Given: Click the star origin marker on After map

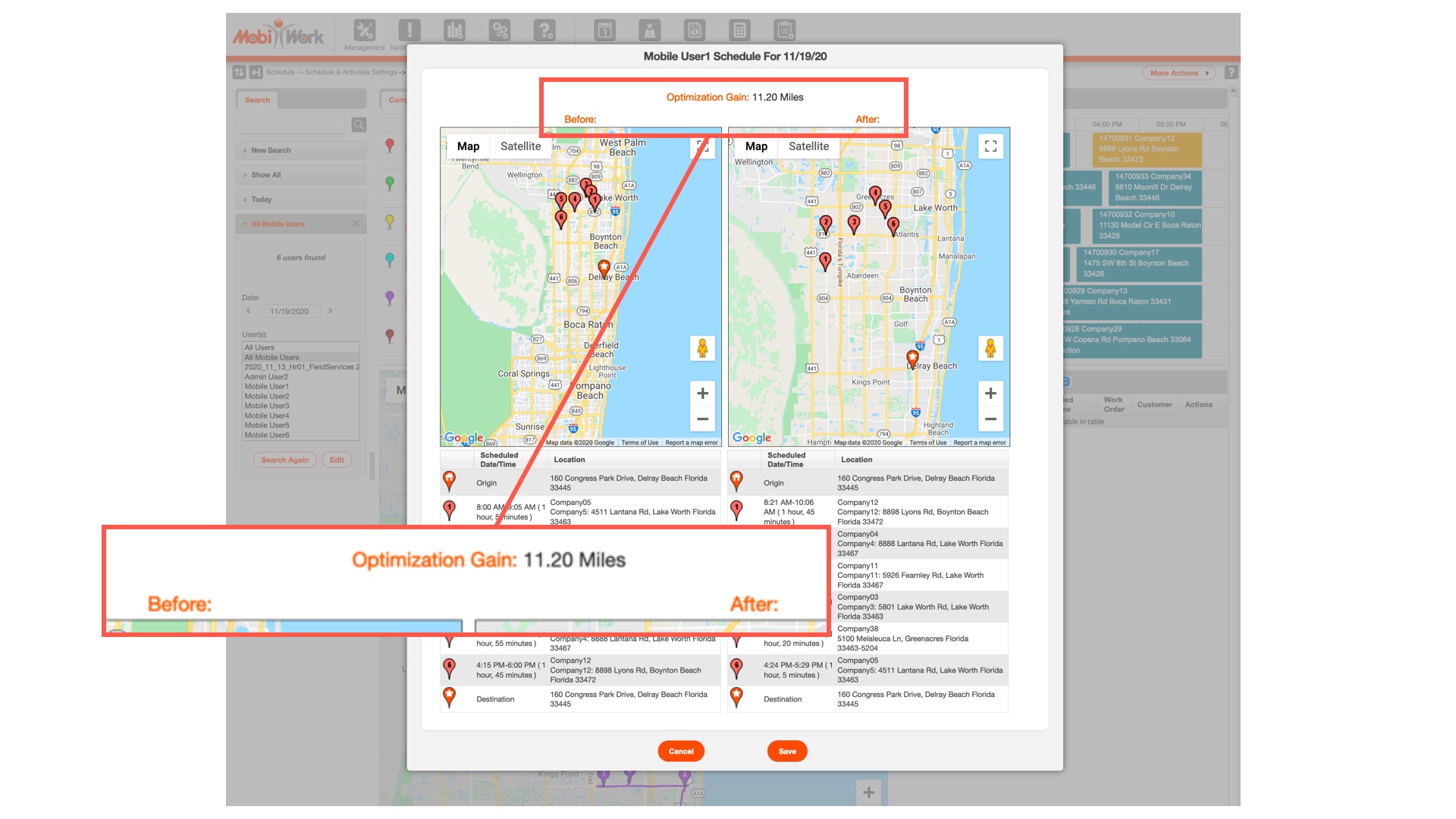Looking at the screenshot, I should tap(912, 357).
